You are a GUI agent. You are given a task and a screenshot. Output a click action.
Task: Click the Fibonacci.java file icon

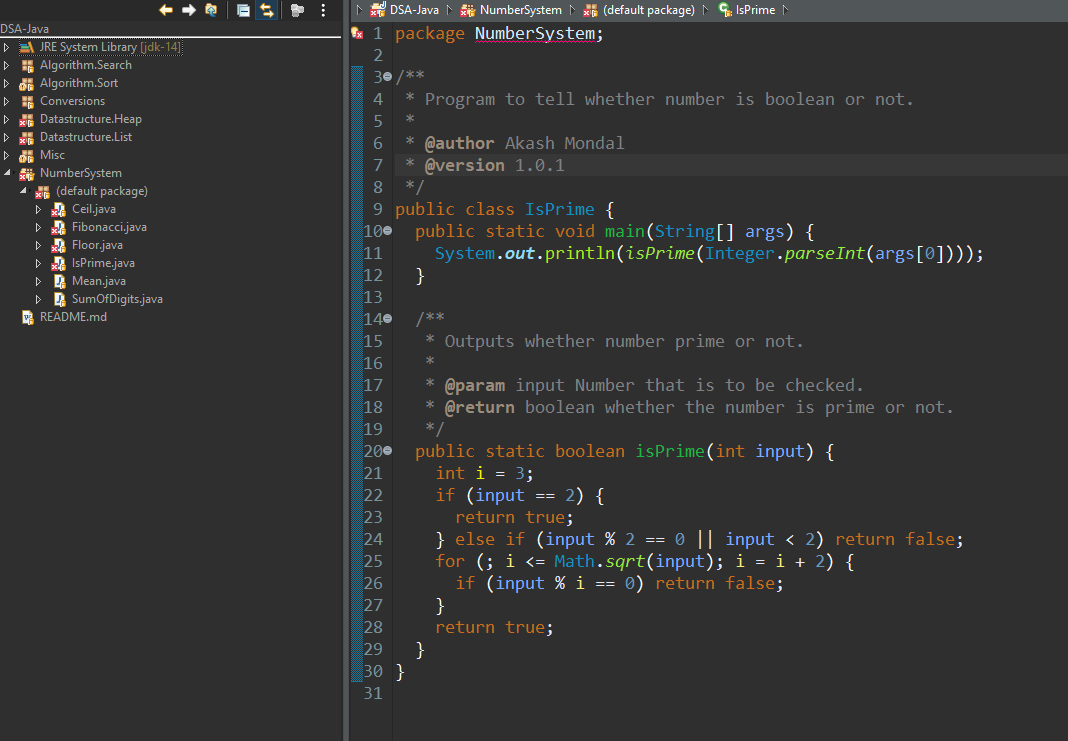pos(59,227)
